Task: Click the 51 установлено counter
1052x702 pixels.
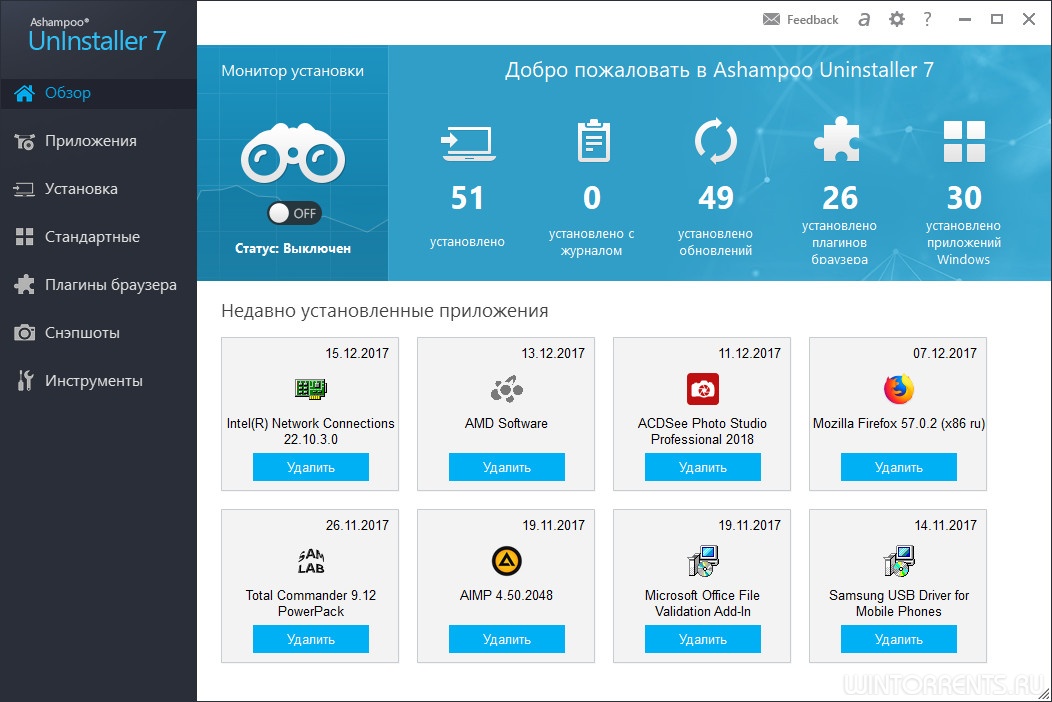Action: 467,215
